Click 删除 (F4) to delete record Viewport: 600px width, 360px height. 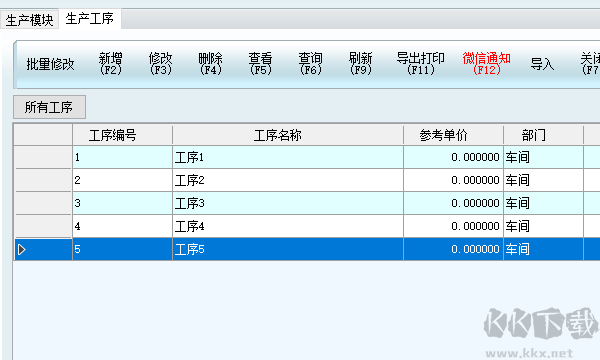[x=210, y=64]
